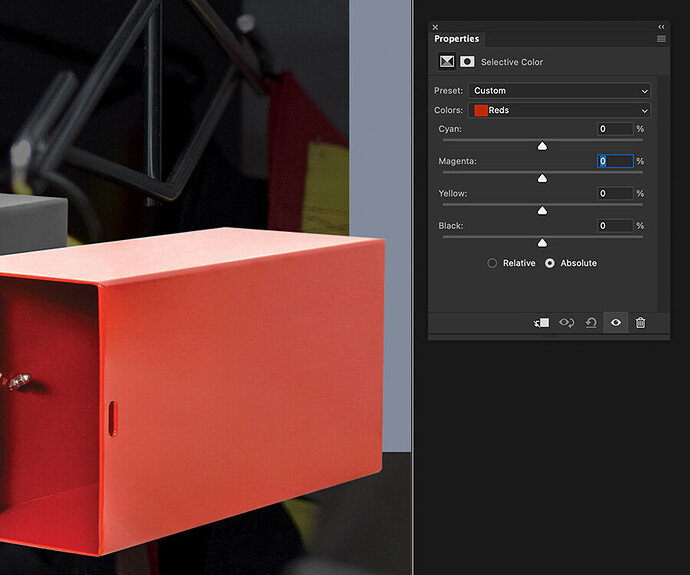Click the Black percentage field

coord(615,226)
